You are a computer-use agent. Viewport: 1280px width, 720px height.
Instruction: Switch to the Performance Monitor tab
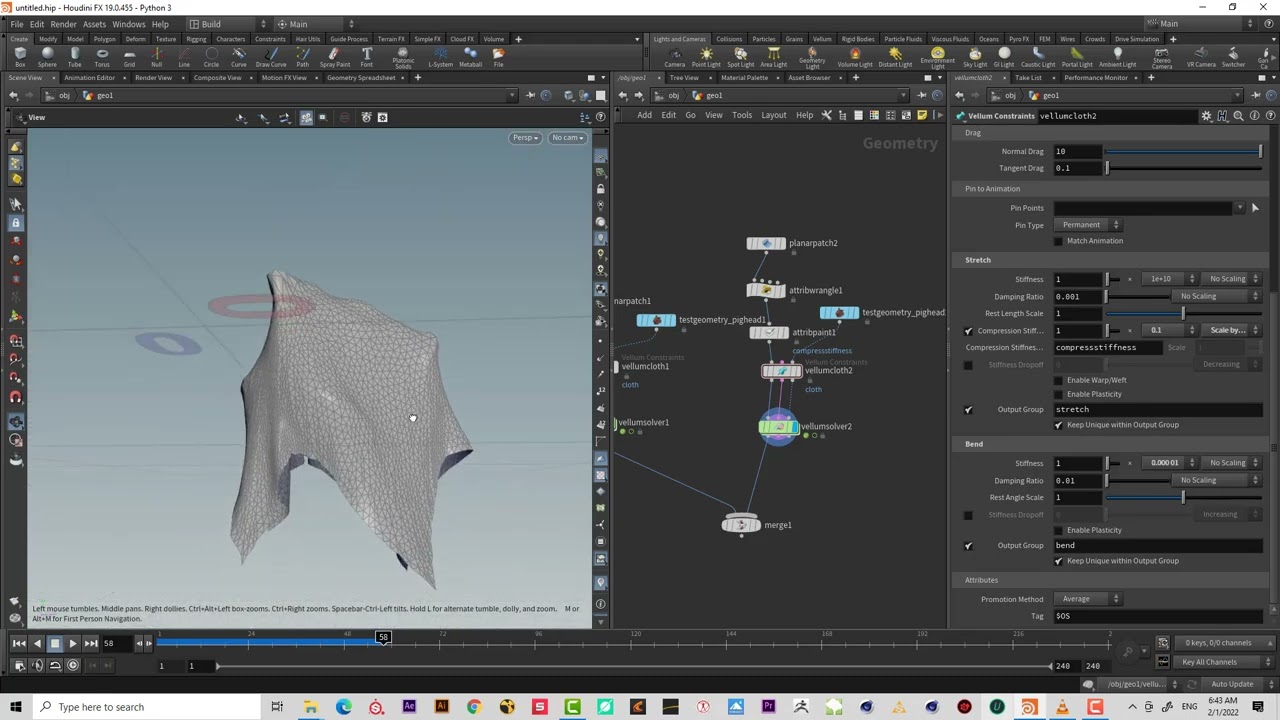point(1096,78)
